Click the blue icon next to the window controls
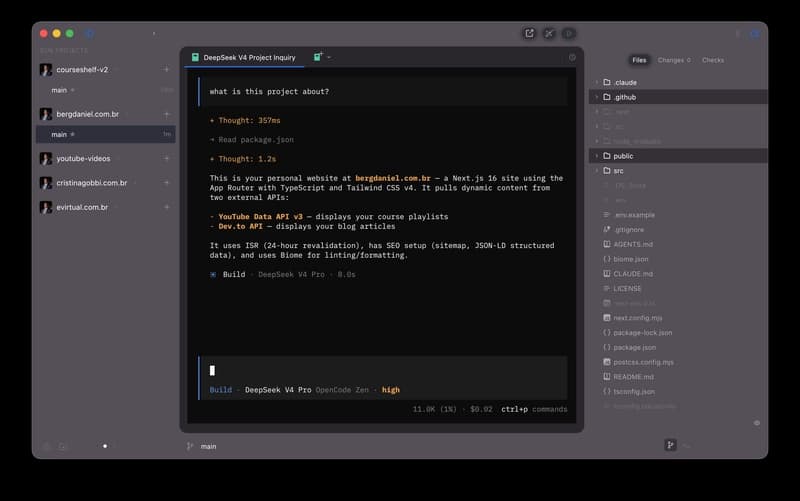Image resolution: width=800 pixels, height=501 pixels. (89, 34)
